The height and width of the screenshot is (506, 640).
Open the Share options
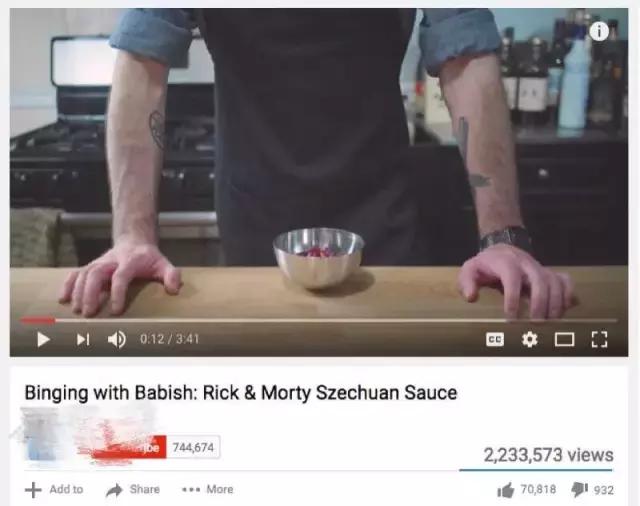point(133,489)
